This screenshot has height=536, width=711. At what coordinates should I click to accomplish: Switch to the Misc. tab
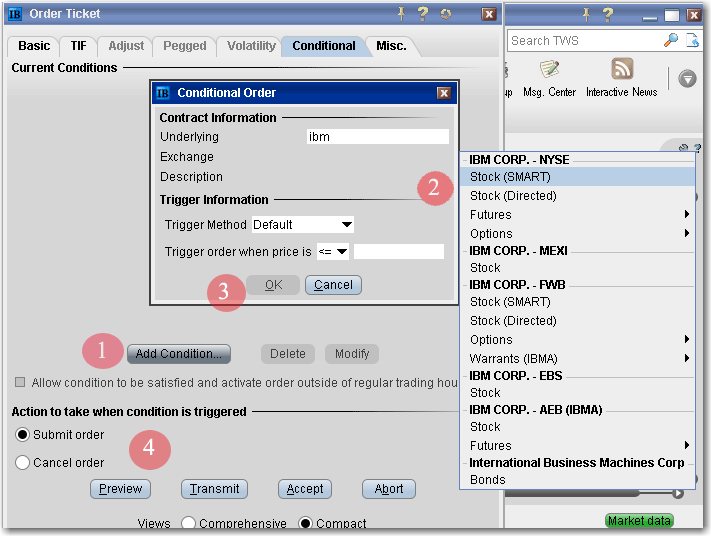(391, 46)
